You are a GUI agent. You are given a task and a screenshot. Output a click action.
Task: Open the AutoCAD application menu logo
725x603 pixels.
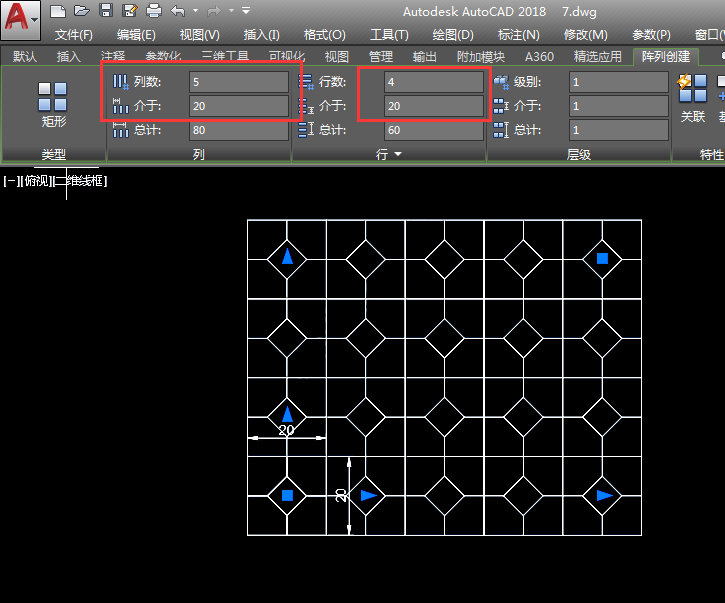click(x=20, y=20)
